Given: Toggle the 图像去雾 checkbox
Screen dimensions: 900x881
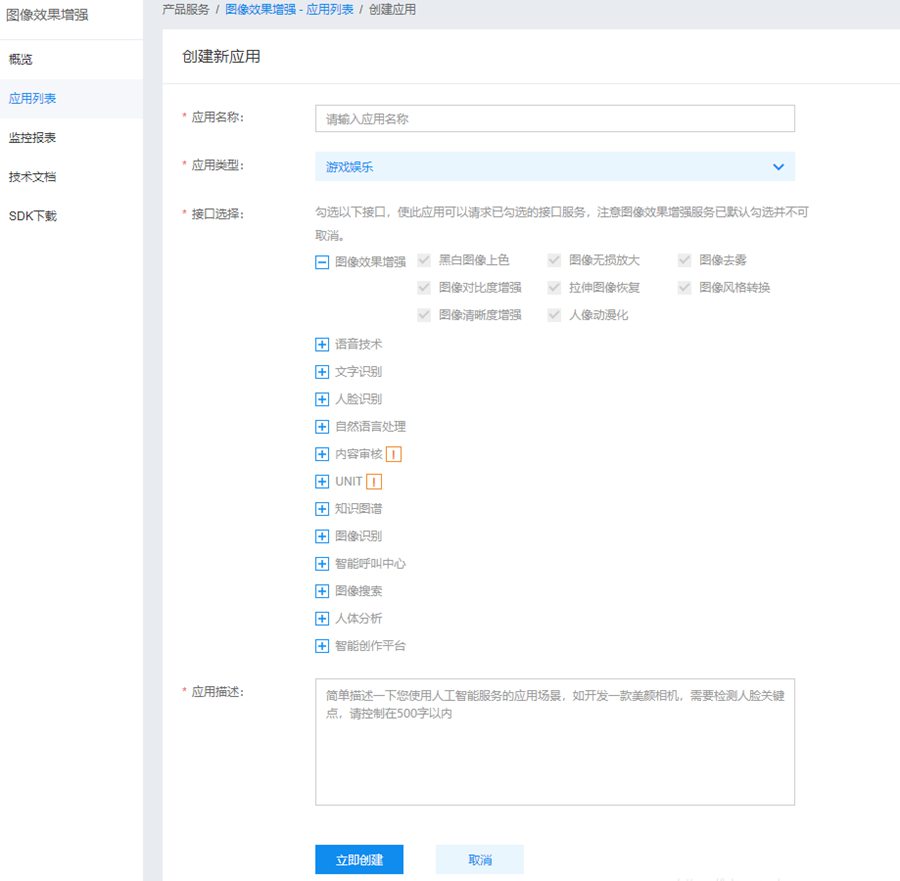Looking at the screenshot, I should 684,260.
